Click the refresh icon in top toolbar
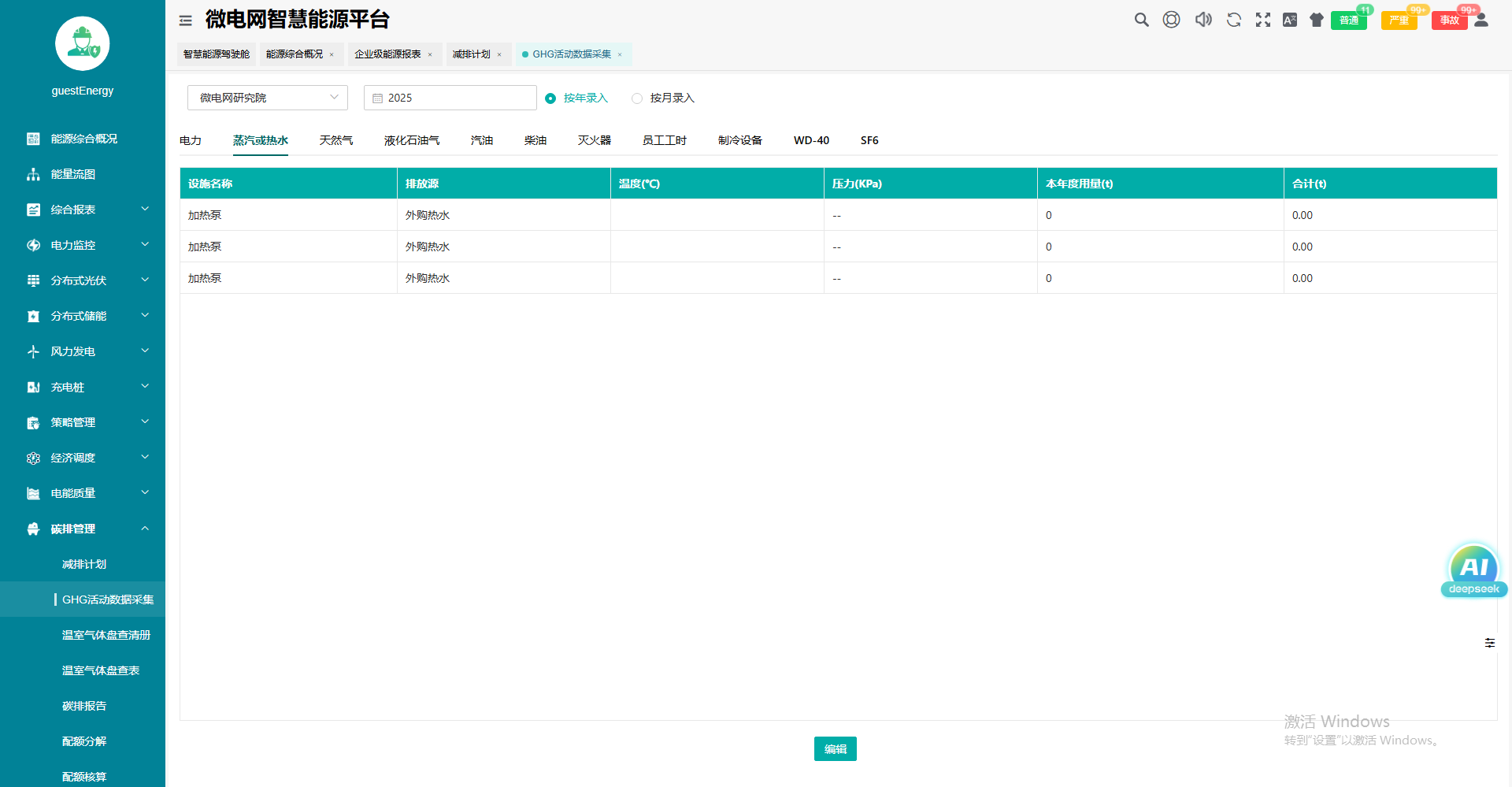The height and width of the screenshot is (787, 1512). pos(1234,20)
